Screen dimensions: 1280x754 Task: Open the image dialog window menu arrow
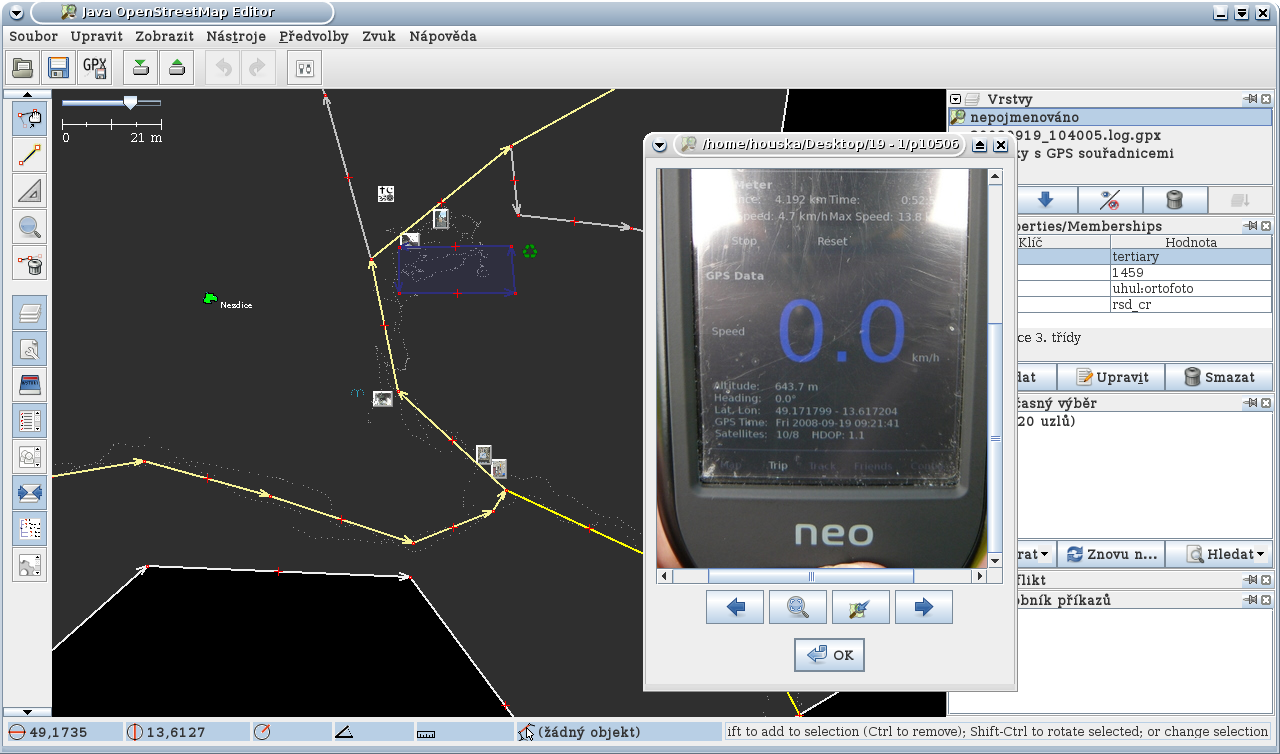(x=659, y=145)
